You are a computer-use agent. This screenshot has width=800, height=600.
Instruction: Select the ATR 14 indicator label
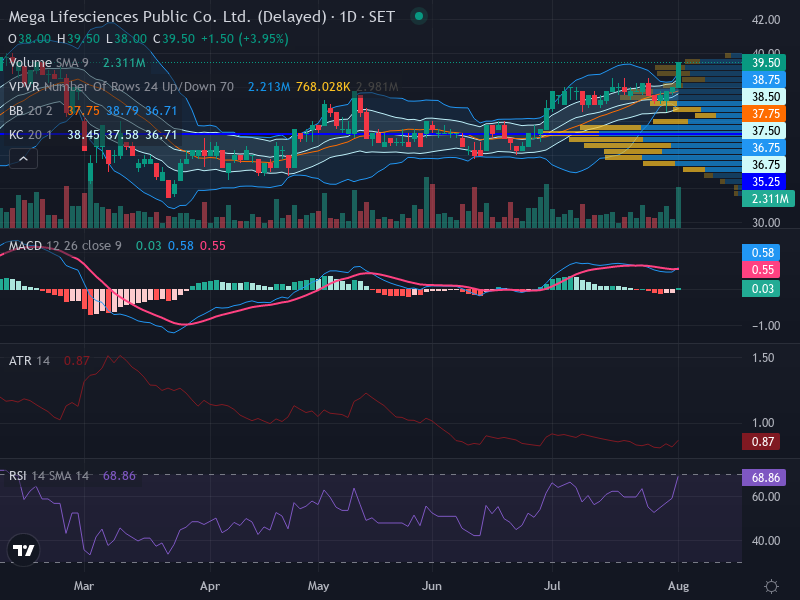(x=29, y=361)
